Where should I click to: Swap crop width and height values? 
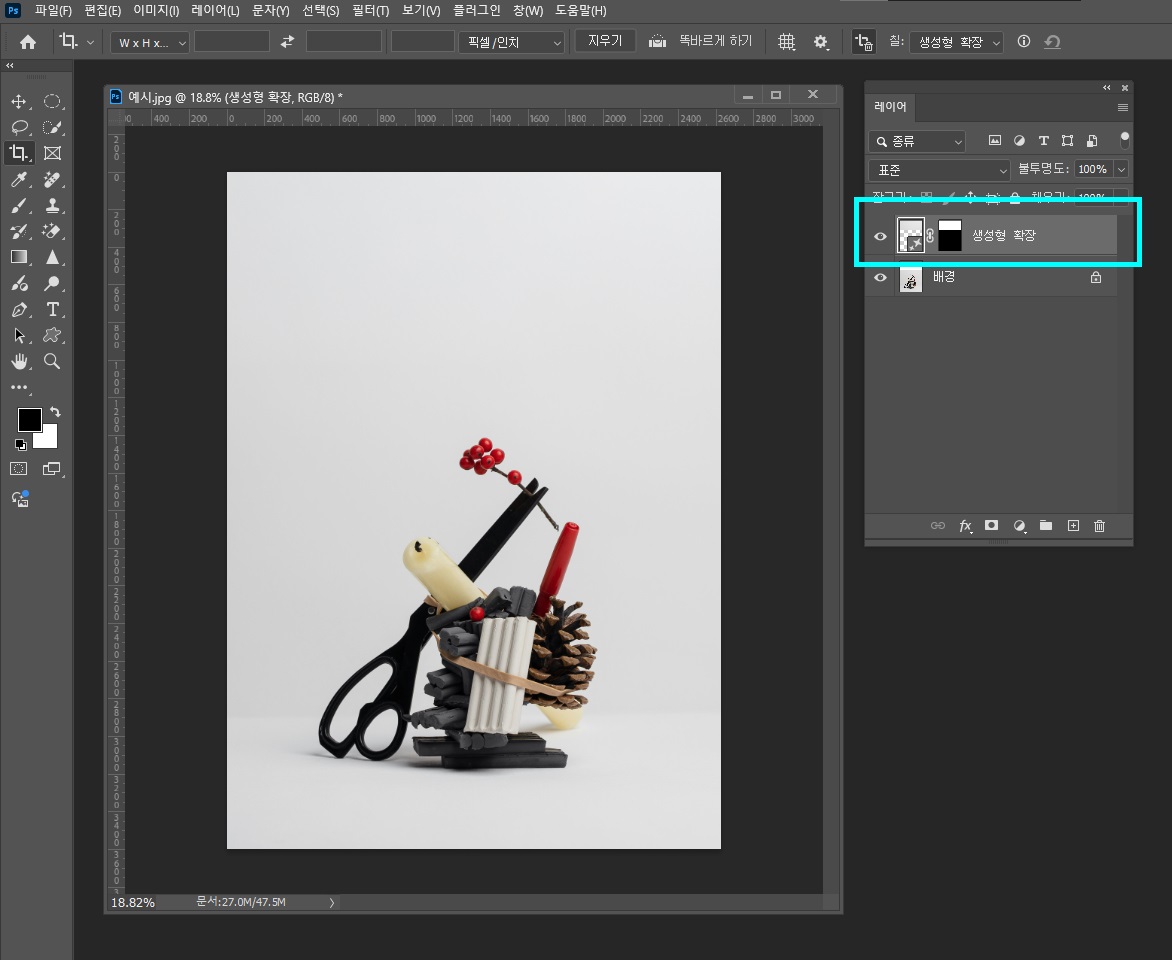click(x=287, y=42)
